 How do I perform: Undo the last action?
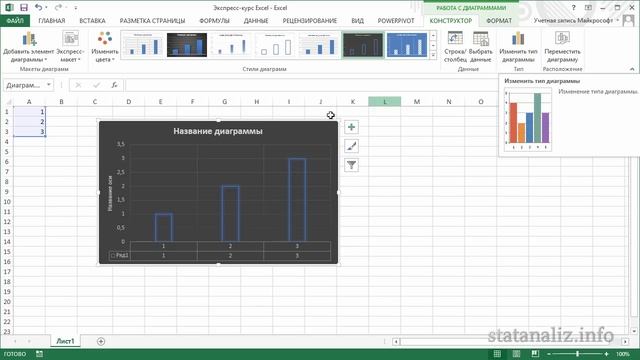tap(38, 7)
